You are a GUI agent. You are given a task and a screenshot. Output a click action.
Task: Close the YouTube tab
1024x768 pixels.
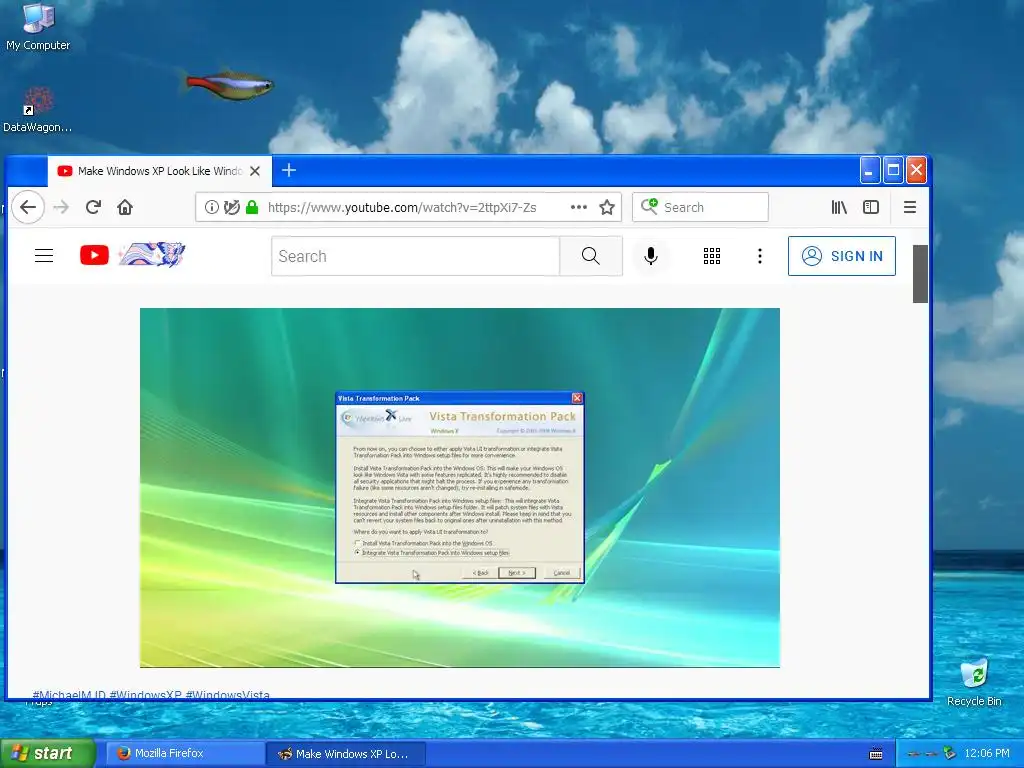pos(255,171)
